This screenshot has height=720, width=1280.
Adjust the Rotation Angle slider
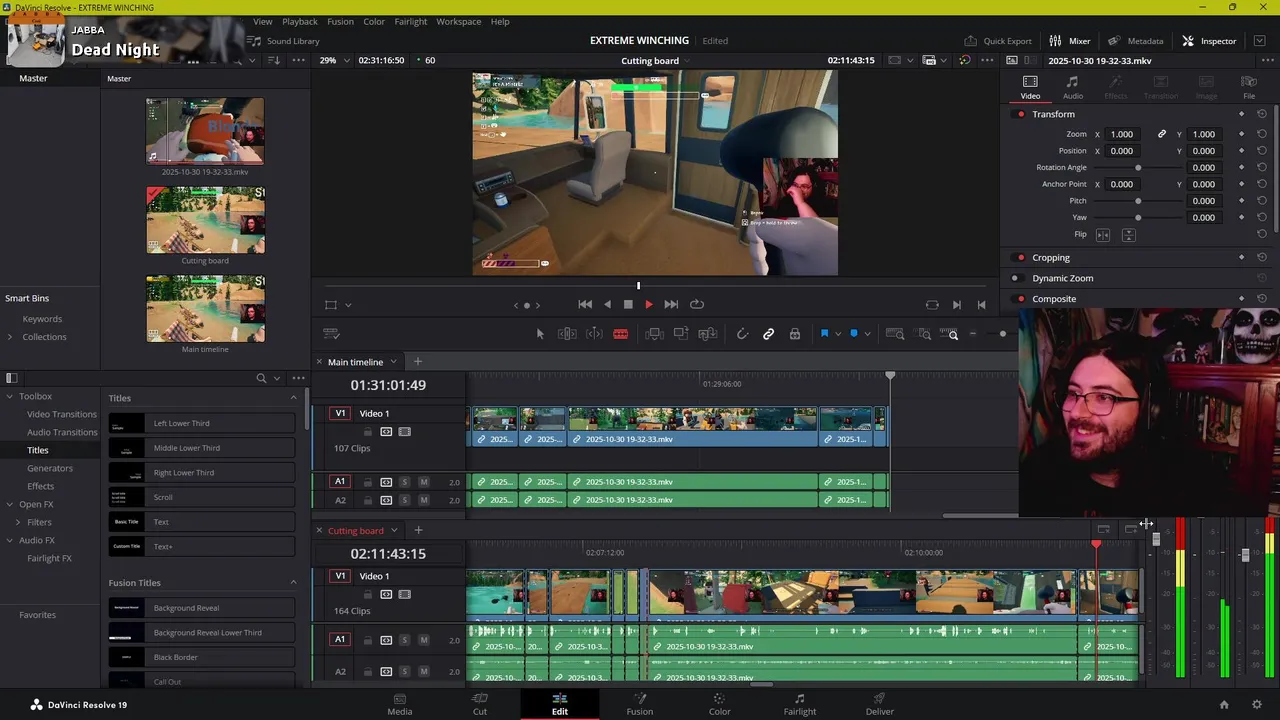[1138, 168]
